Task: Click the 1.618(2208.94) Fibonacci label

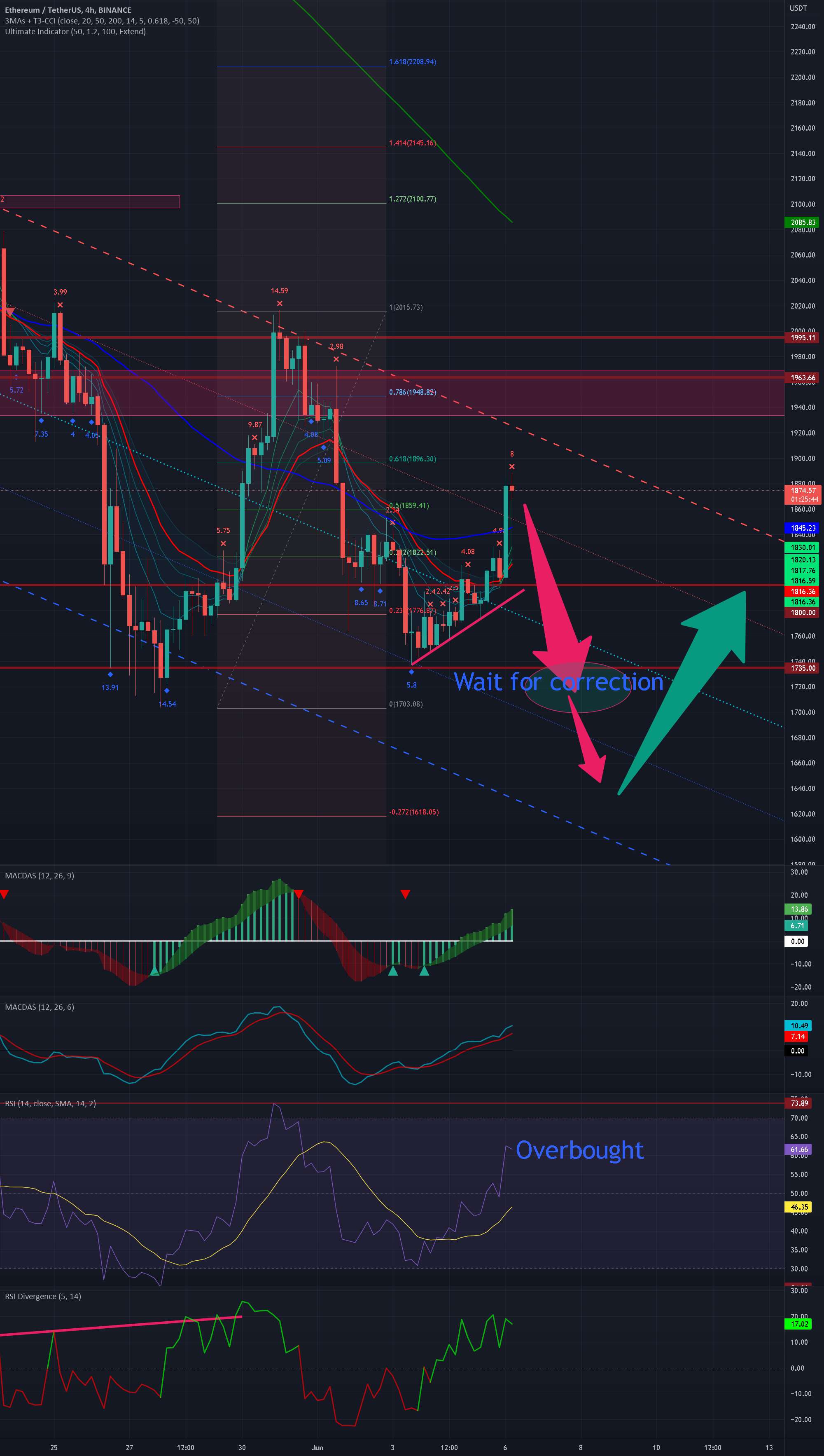Action: click(413, 62)
